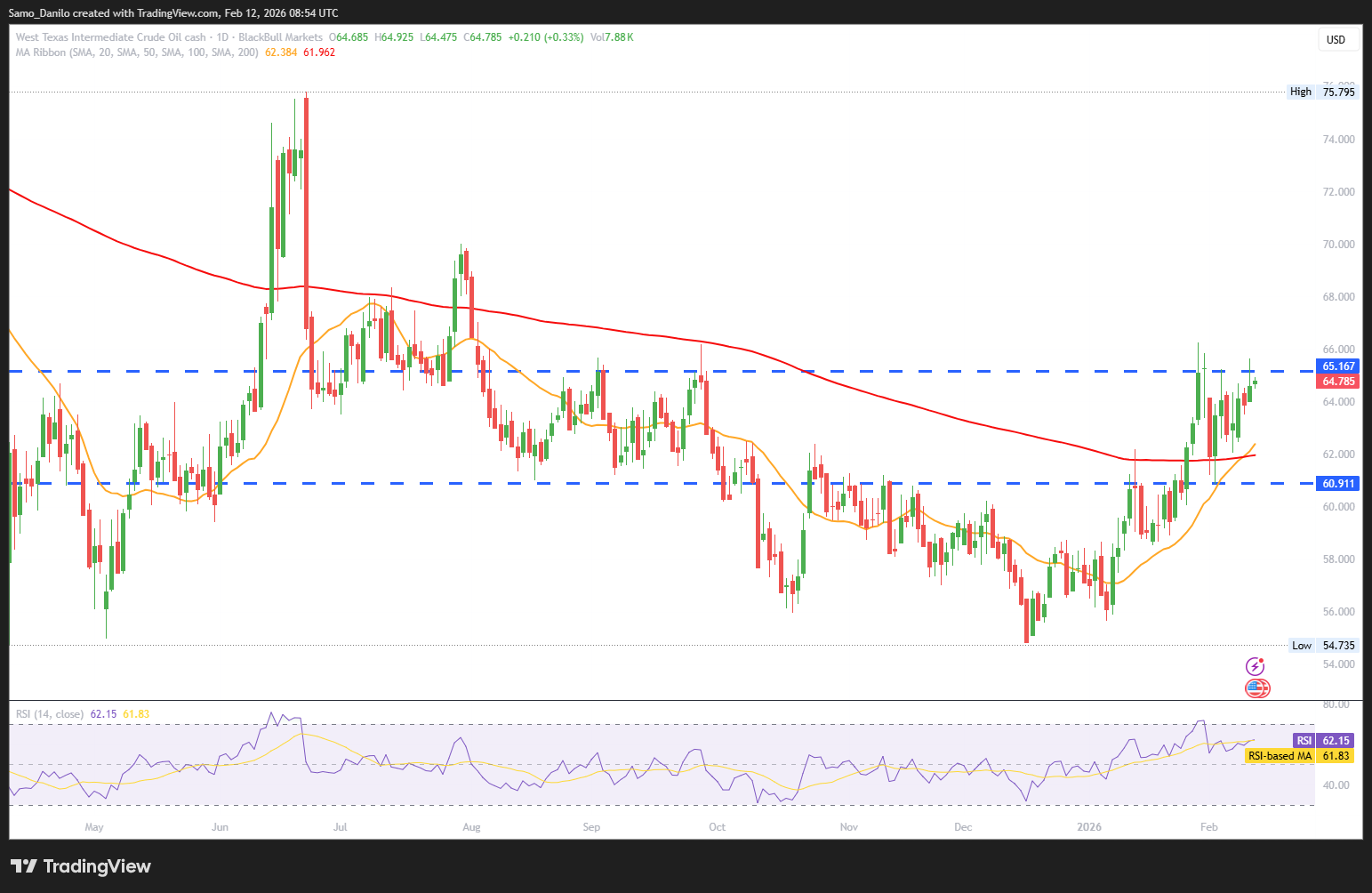Click the blue 60.911 level price tag
The width and height of the screenshot is (1372, 893).
tap(1338, 484)
